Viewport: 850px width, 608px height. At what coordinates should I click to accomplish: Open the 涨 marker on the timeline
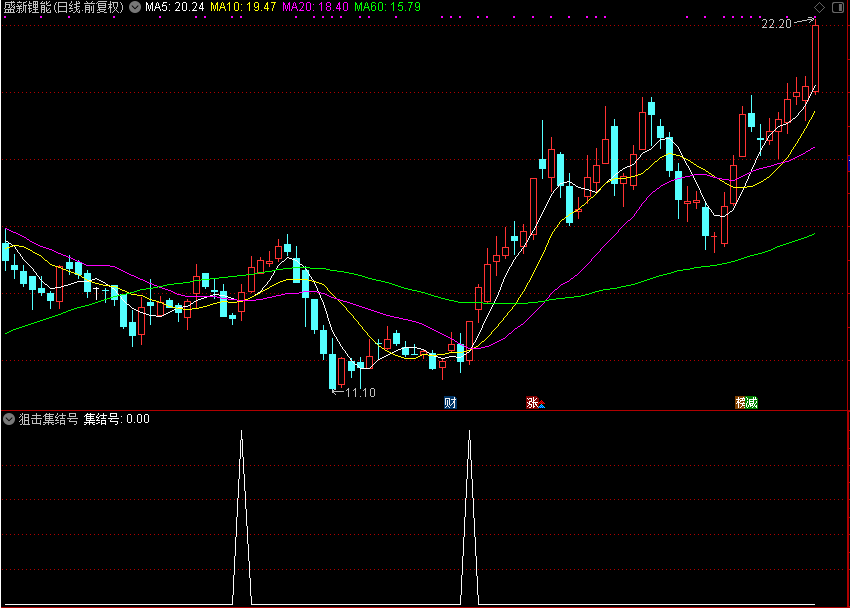[x=532, y=403]
